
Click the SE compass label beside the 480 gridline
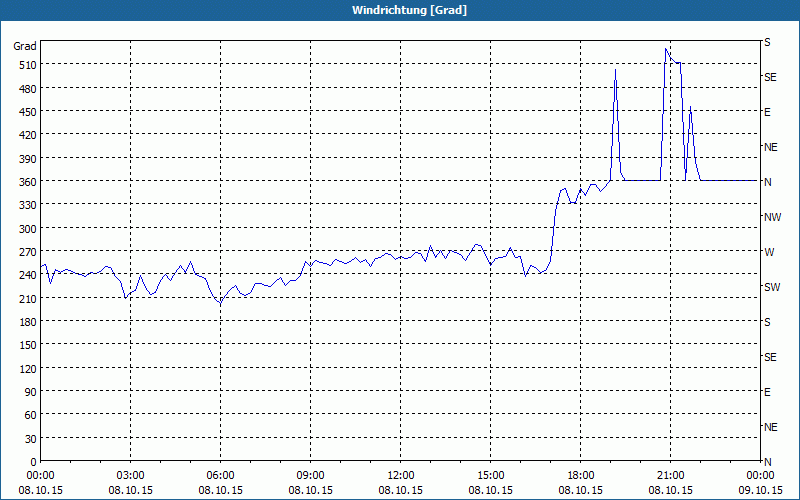tap(770, 77)
